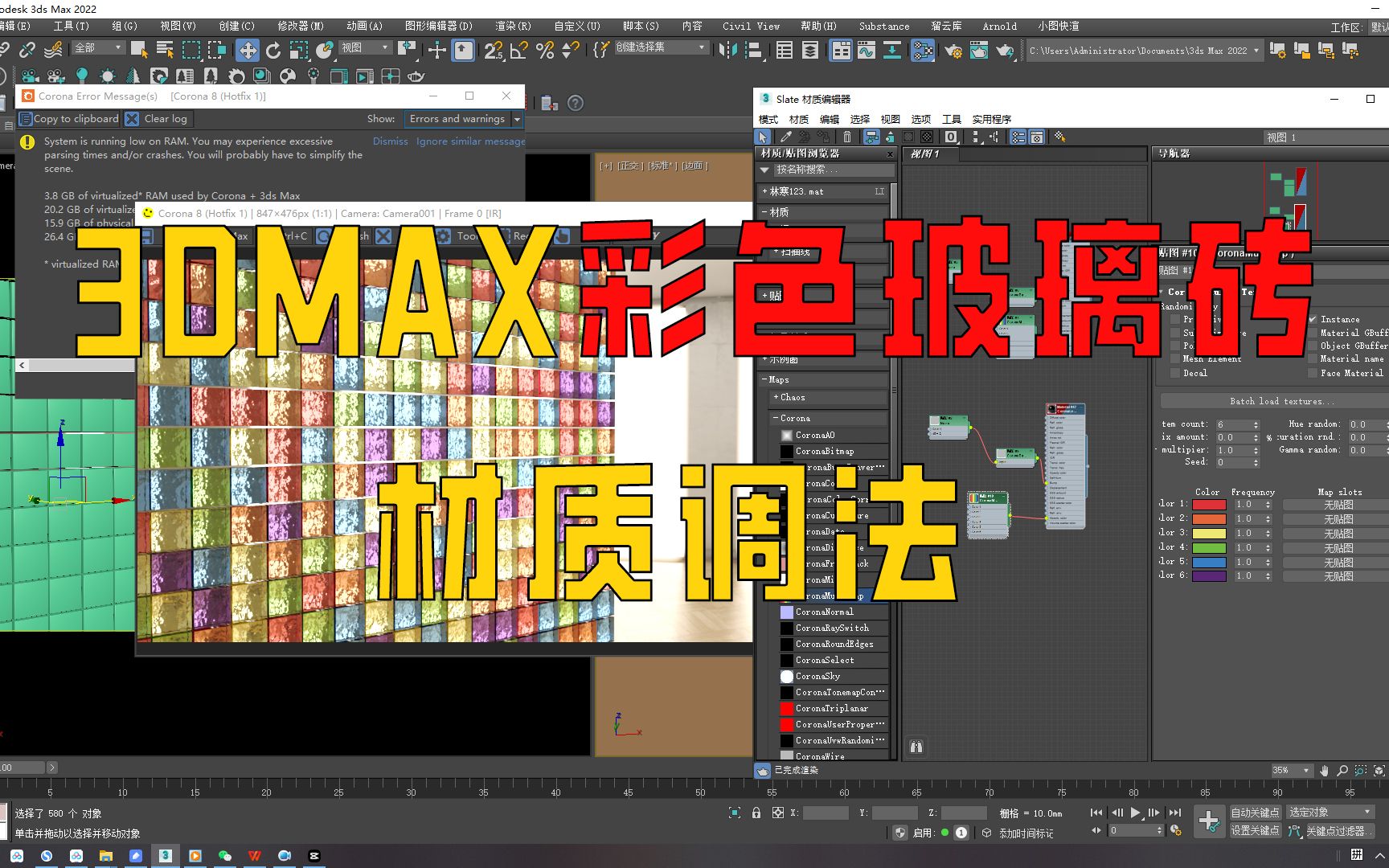1389x868 pixels.
Task: Collapse the Corona map category
Action: pos(774,418)
